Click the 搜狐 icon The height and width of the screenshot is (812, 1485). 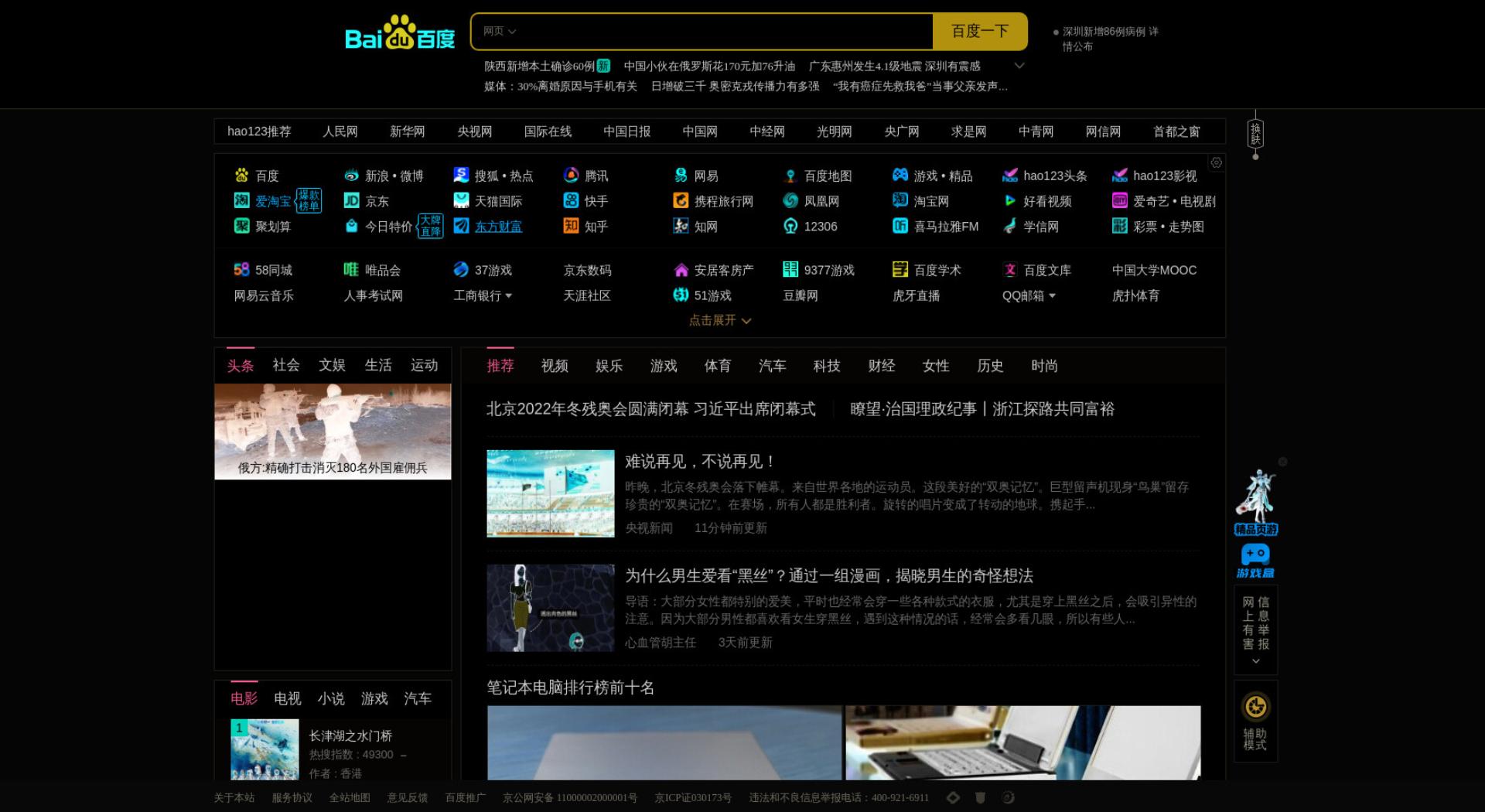point(461,176)
